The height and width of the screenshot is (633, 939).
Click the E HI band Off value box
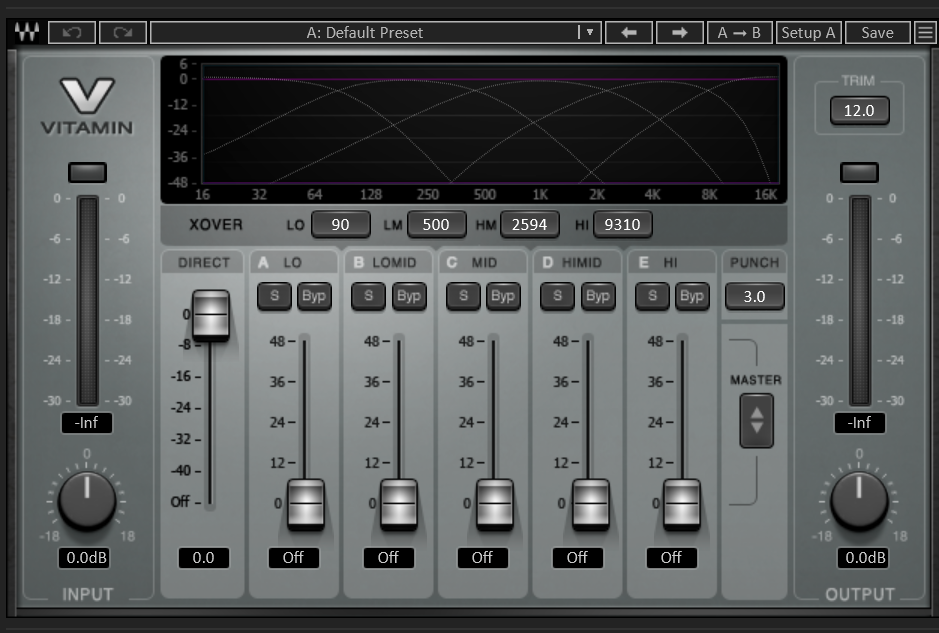coord(671,558)
